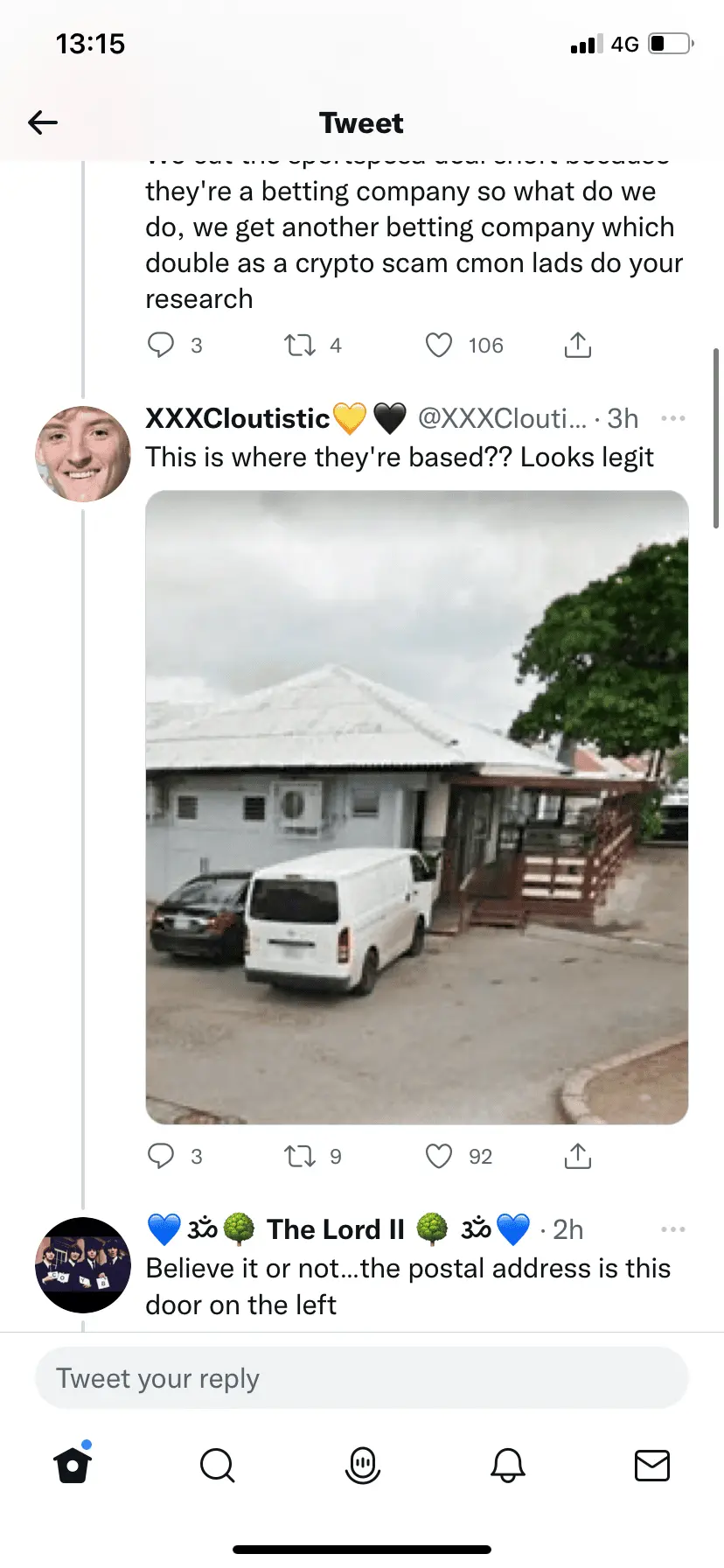This screenshot has height=1568, width=724.
Task: Open more options for XXXCloutistic's tweet
Action: (672, 418)
